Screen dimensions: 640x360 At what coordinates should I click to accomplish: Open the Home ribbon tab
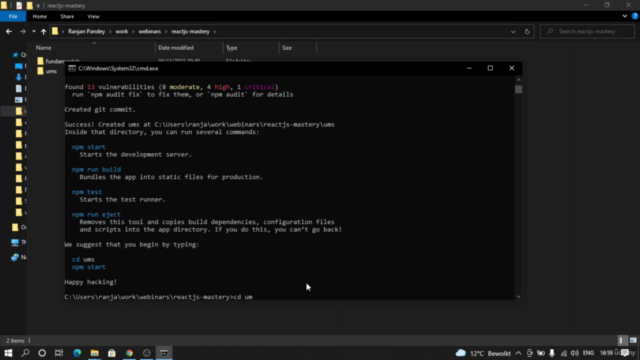click(40, 16)
